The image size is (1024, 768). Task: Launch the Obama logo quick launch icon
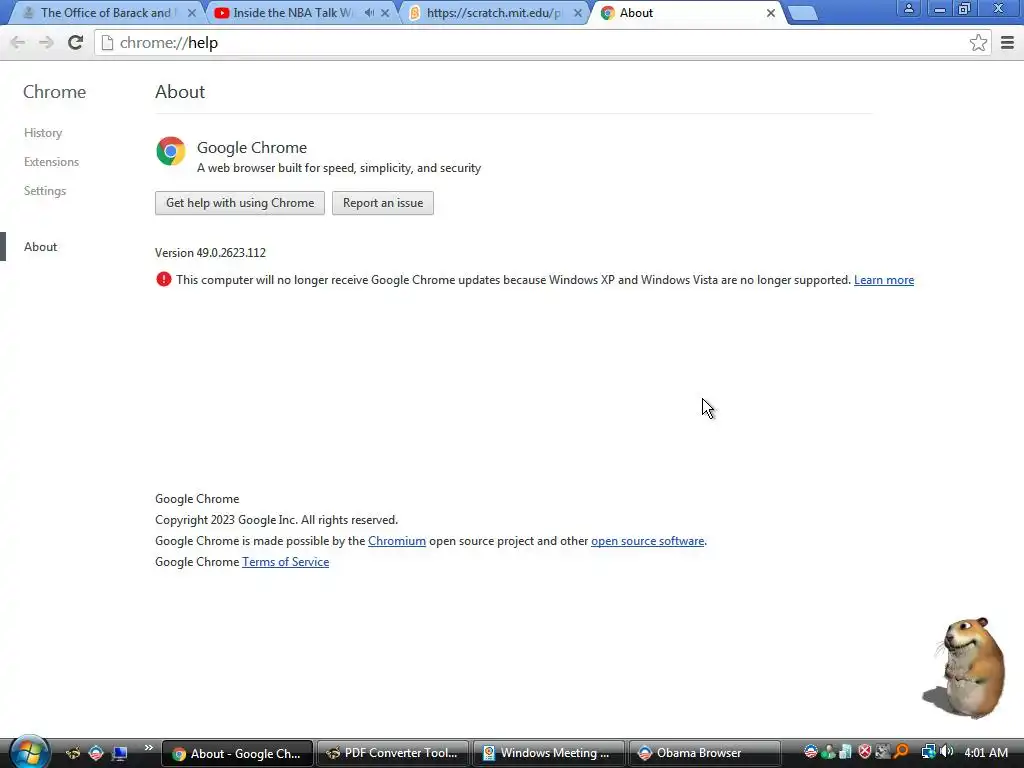[96, 753]
